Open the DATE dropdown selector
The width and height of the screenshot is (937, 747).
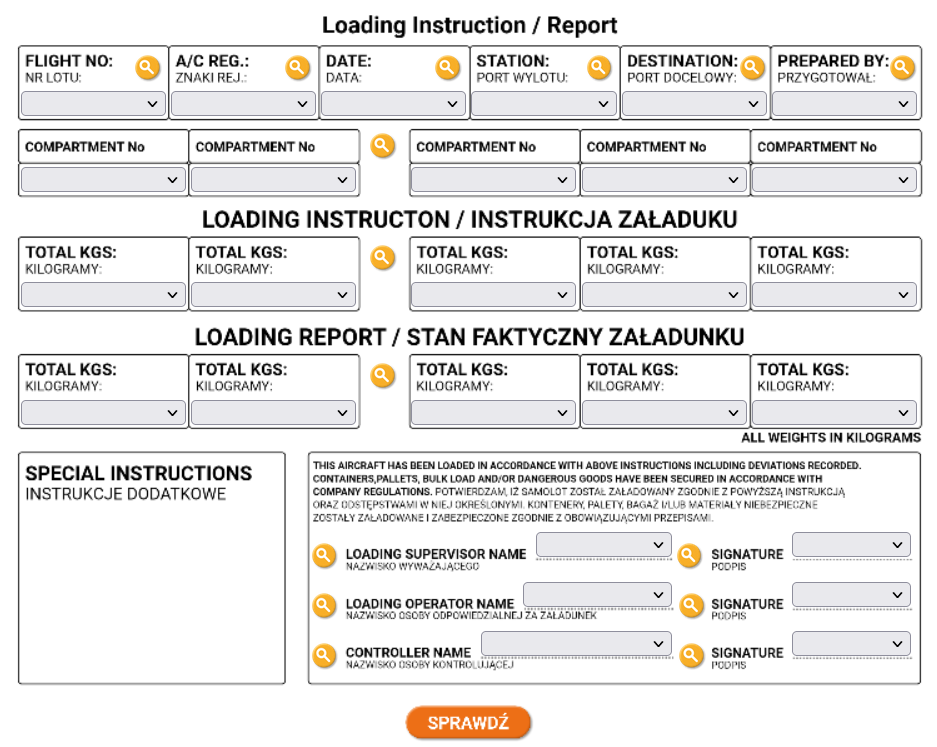point(393,103)
